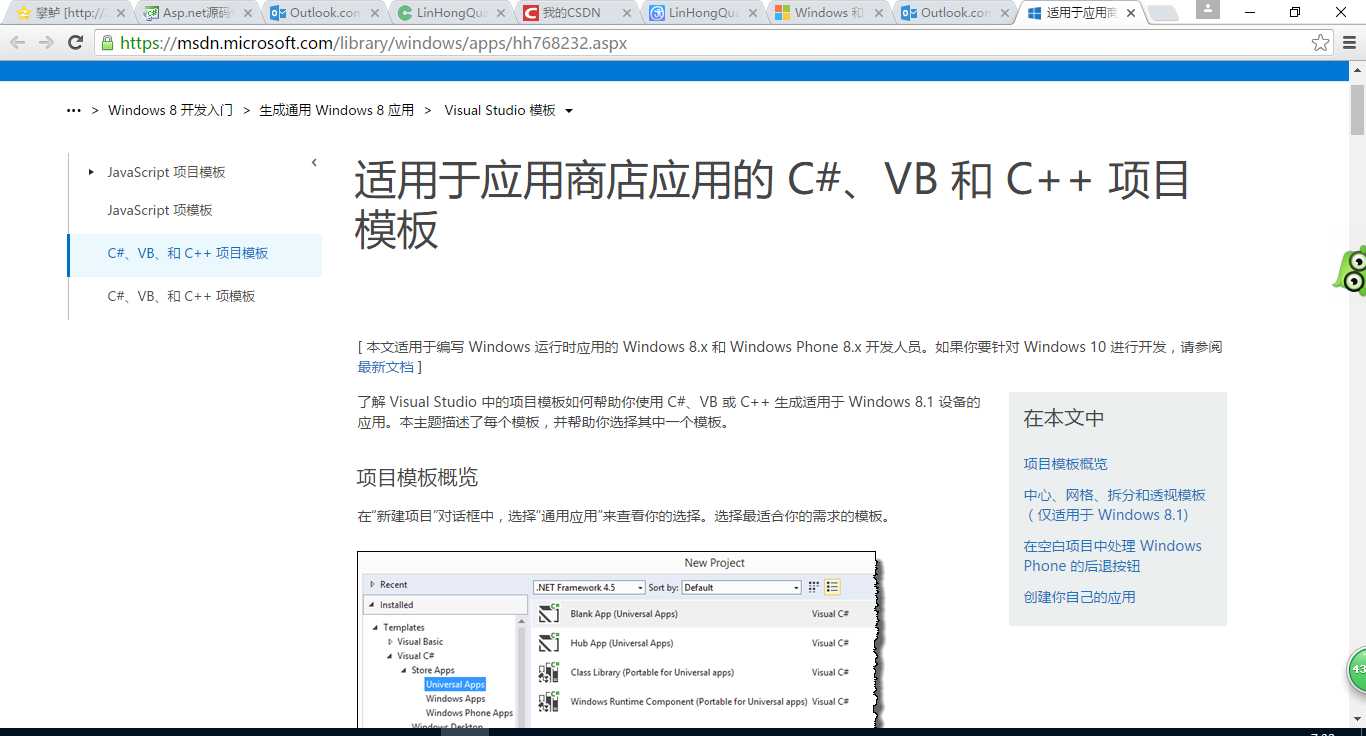Click the address bar URL

click(x=374, y=43)
